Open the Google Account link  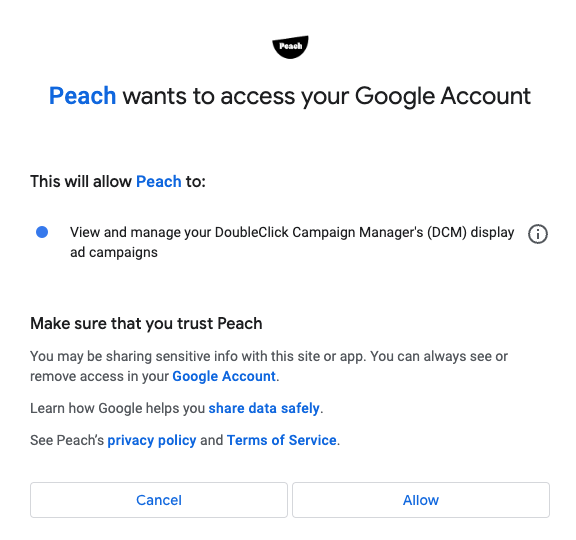pos(224,377)
